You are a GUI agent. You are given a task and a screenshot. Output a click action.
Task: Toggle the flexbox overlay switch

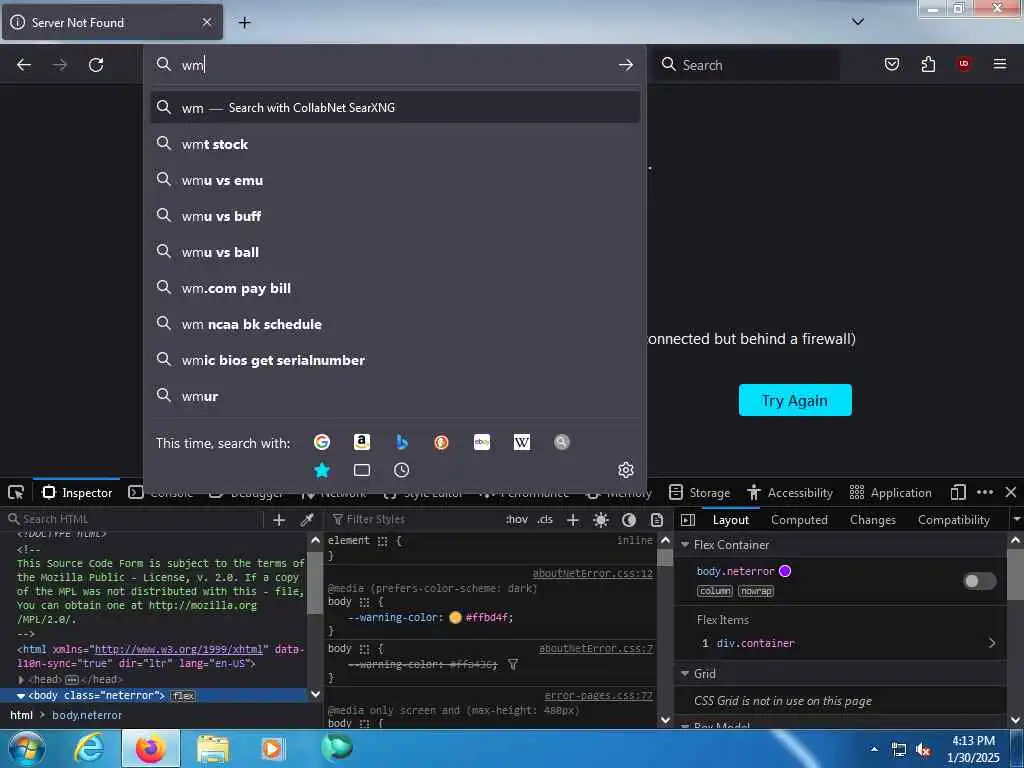[x=980, y=581]
